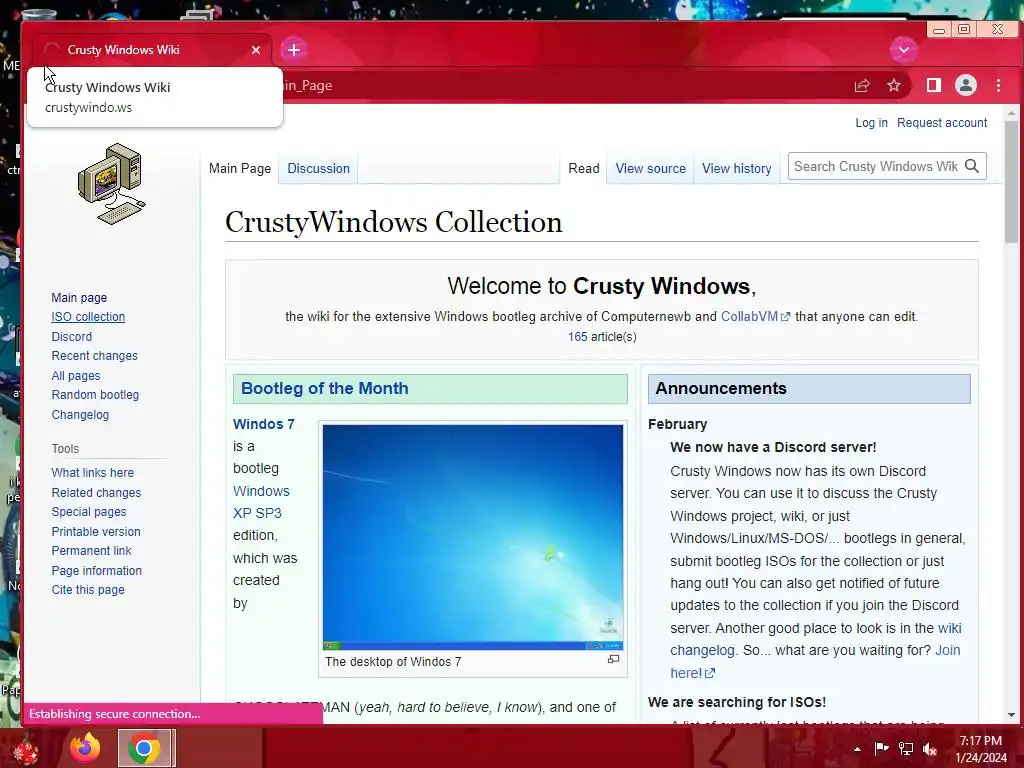Open the View history tab
The width and height of the screenshot is (1024, 768).
tap(737, 168)
